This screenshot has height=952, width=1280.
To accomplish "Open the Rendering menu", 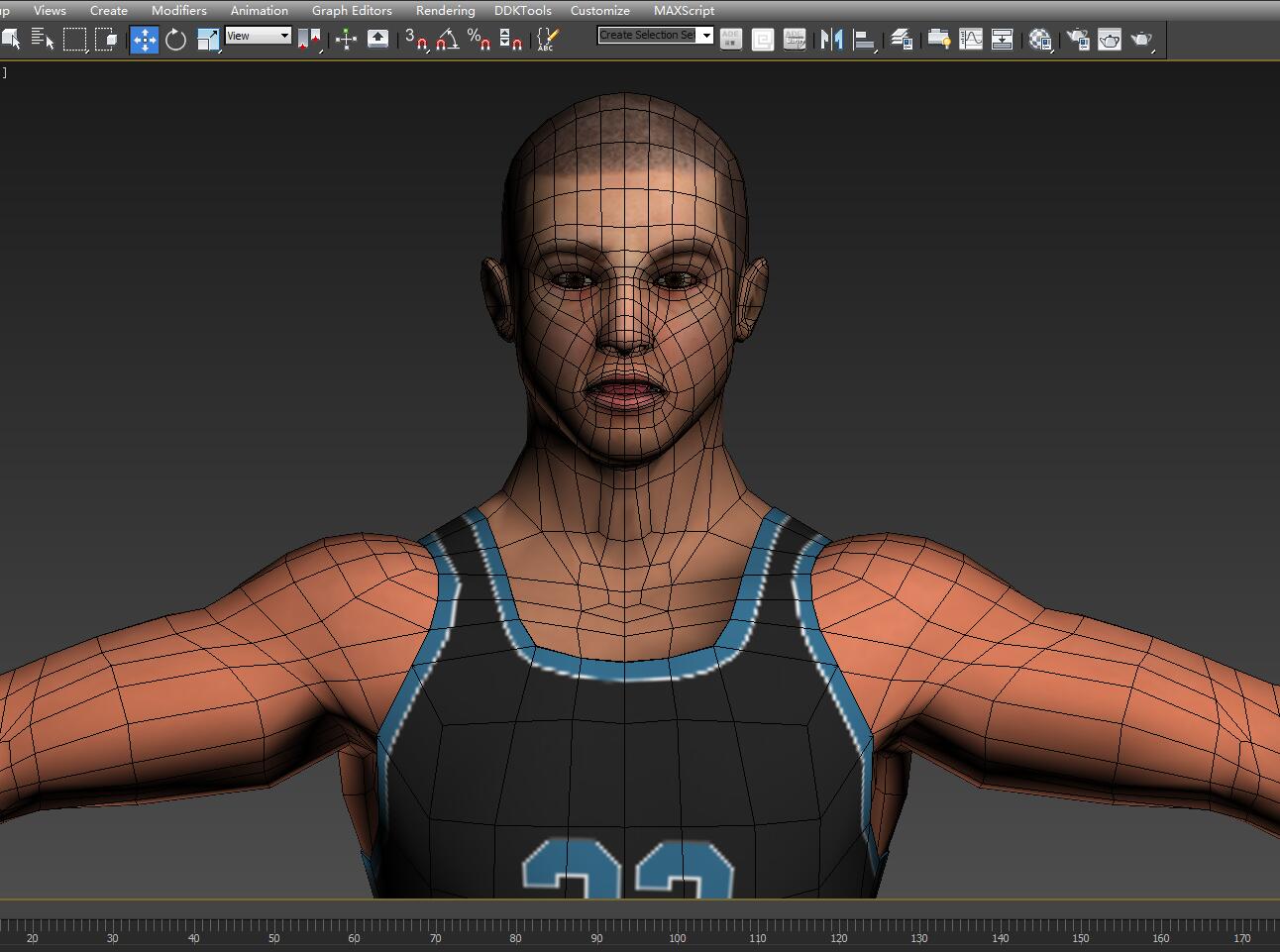I will (445, 10).
